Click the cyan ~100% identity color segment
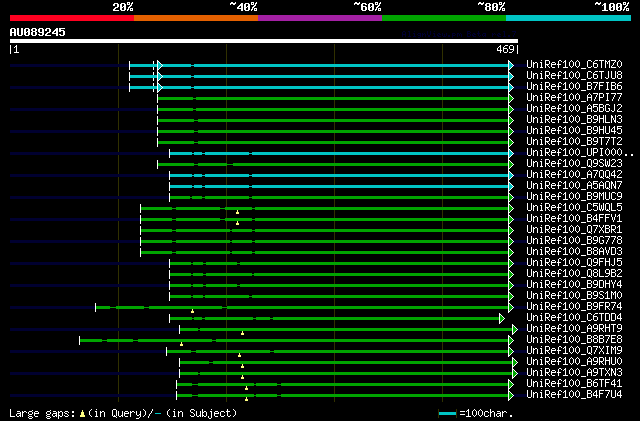 point(569,18)
